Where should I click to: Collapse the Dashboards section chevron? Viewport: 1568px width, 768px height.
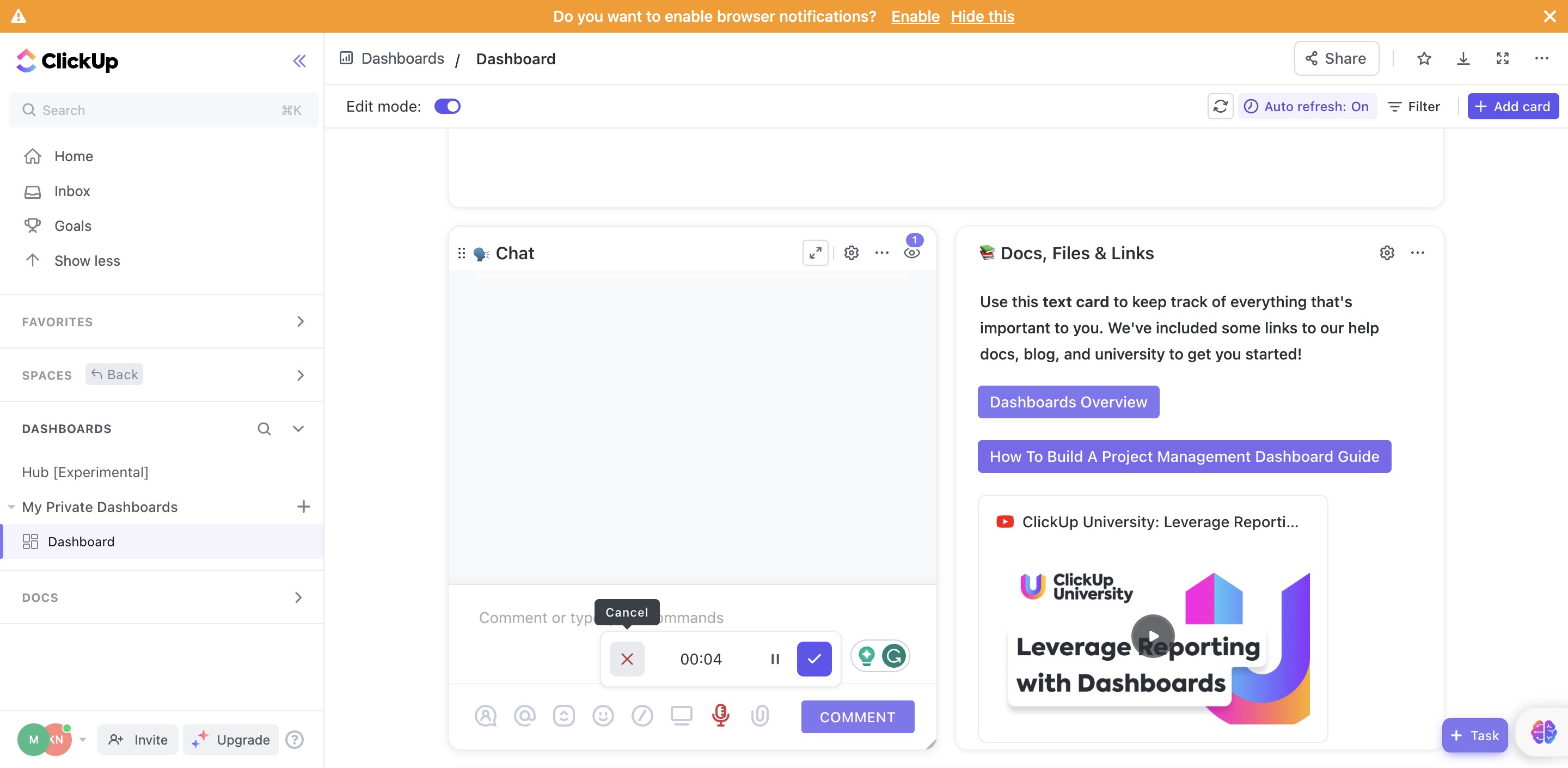tap(298, 429)
